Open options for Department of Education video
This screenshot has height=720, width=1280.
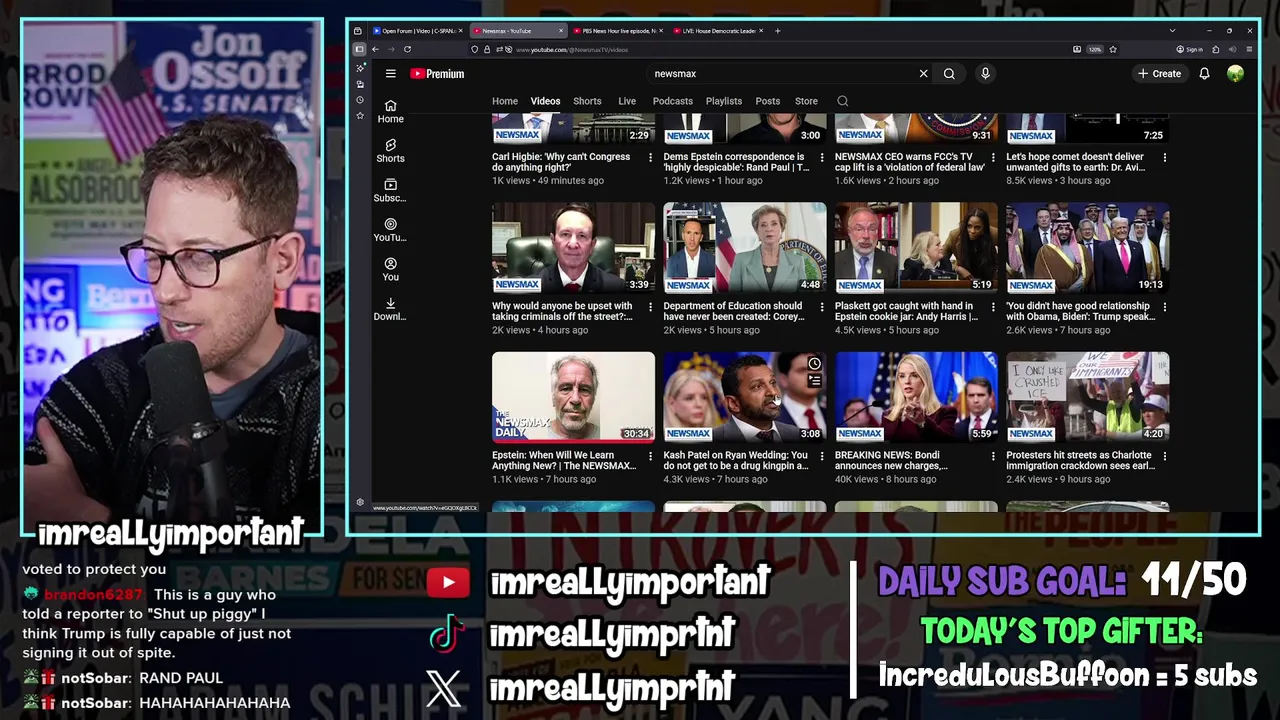[822, 307]
